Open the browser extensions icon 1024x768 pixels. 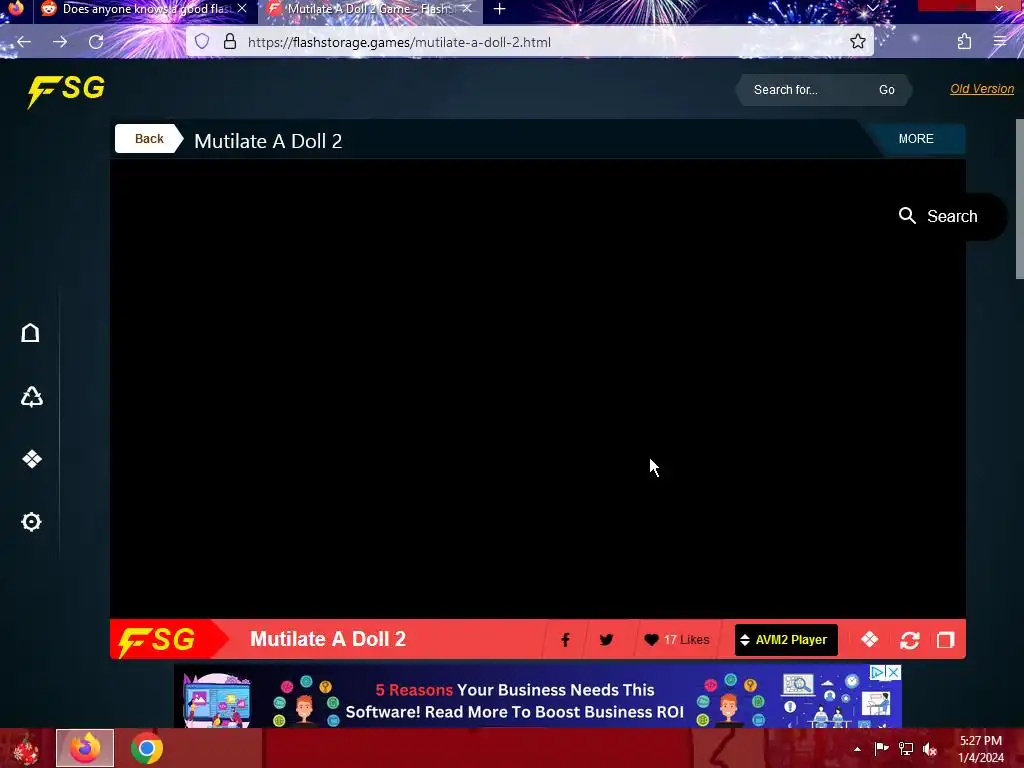coord(964,42)
